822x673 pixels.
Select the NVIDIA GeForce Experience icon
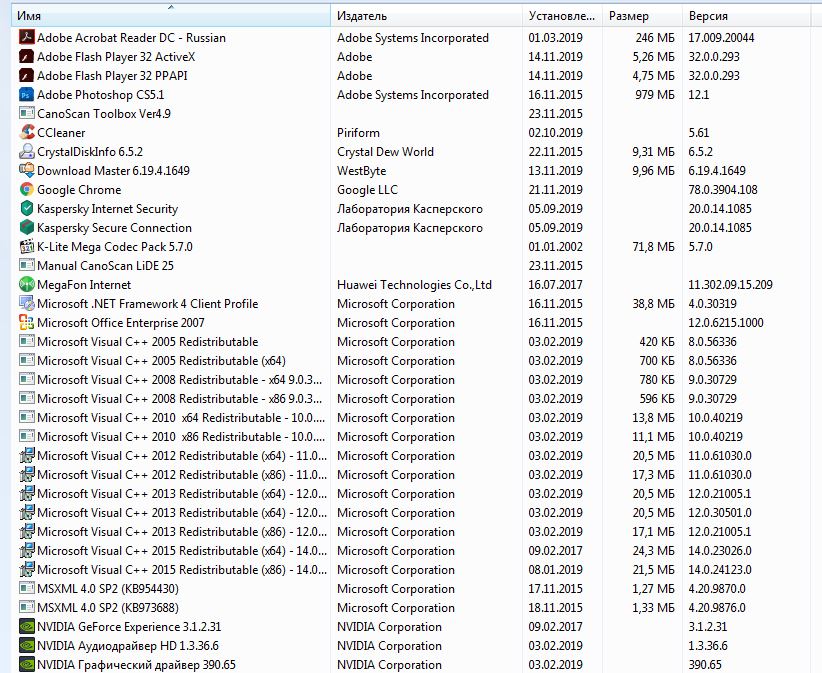coord(26,626)
